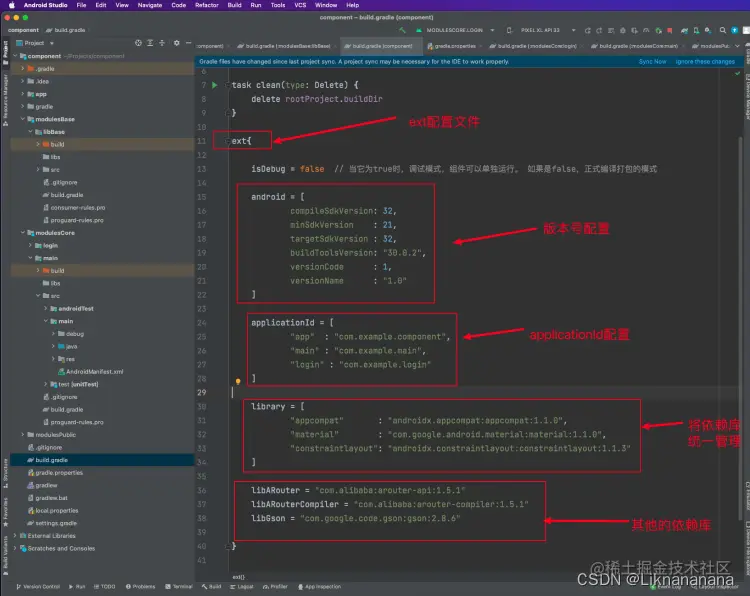Fold the ext block at line 11
This screenshot has width=750, height=596.
click(x=228, y=141)
